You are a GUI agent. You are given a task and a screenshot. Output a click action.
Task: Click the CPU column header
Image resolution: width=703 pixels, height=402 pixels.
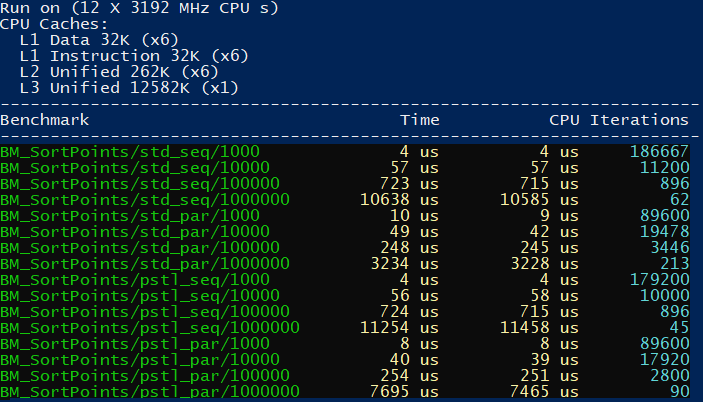[564, 120]
